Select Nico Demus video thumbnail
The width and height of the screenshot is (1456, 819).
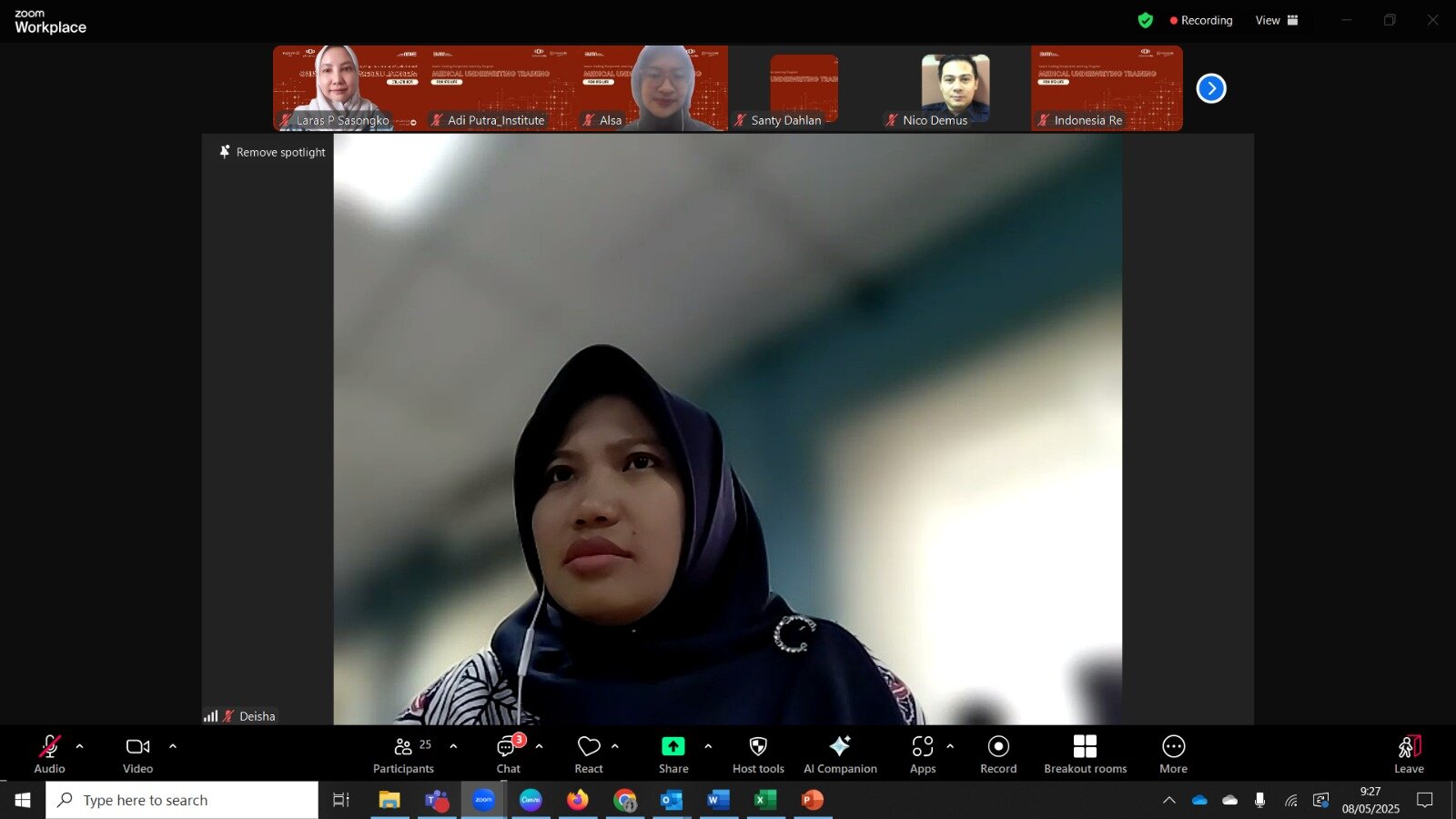[x=955, y=88]
